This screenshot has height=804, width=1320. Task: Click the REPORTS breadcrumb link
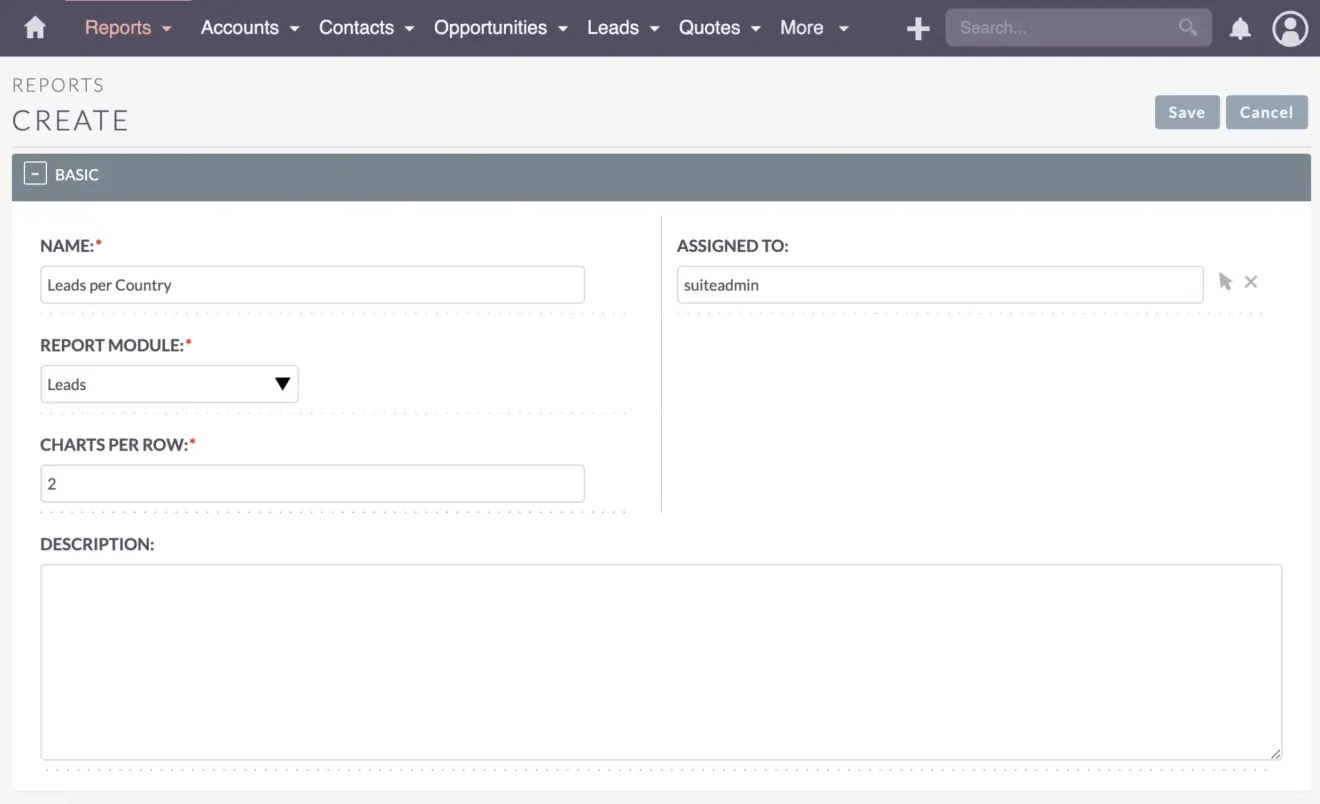(58, 85)
